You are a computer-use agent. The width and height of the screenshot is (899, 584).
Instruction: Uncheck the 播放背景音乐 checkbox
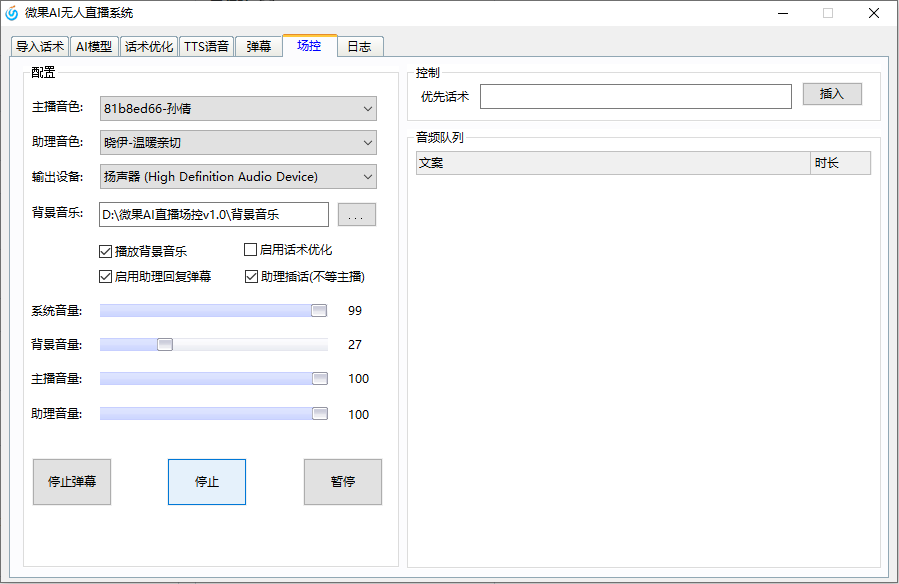(x=106, y=251)
